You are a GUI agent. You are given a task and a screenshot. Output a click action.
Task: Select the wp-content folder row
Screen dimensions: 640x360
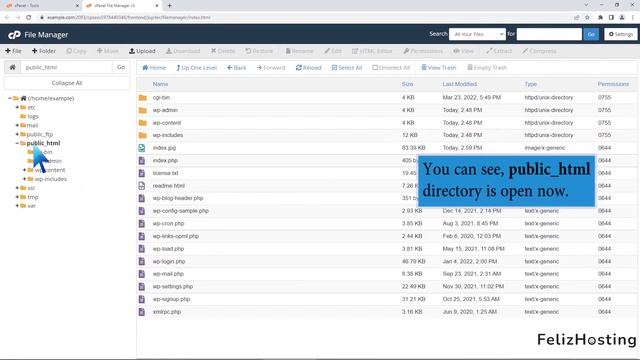click(387, 123)
